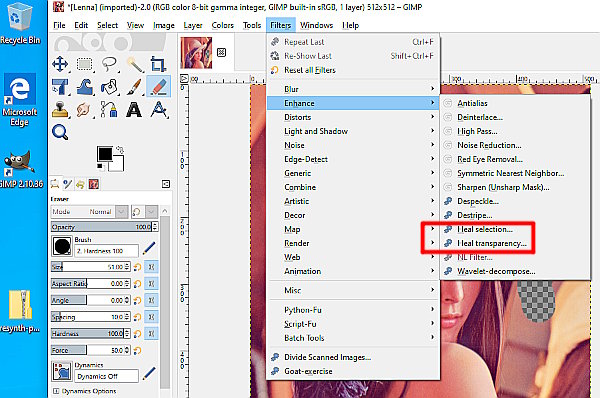This screenshot has width=600, height=398.
Task: Open the Windows menu
Action: coord(316,25)
